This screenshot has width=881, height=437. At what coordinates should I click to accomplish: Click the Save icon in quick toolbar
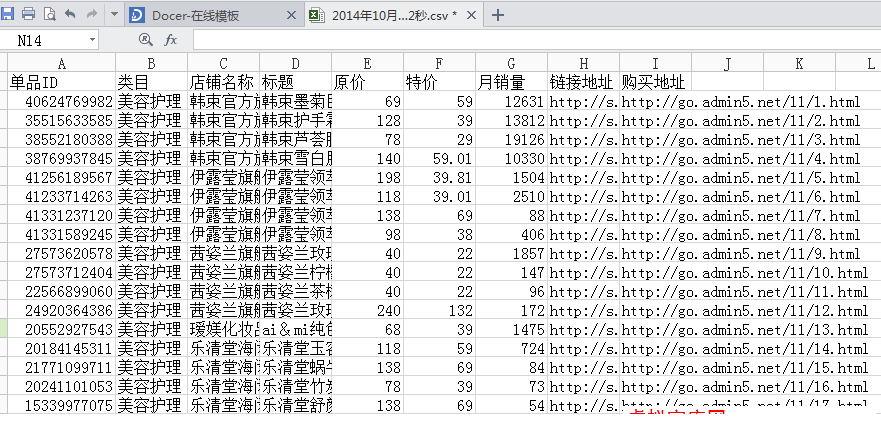point(10,14)
